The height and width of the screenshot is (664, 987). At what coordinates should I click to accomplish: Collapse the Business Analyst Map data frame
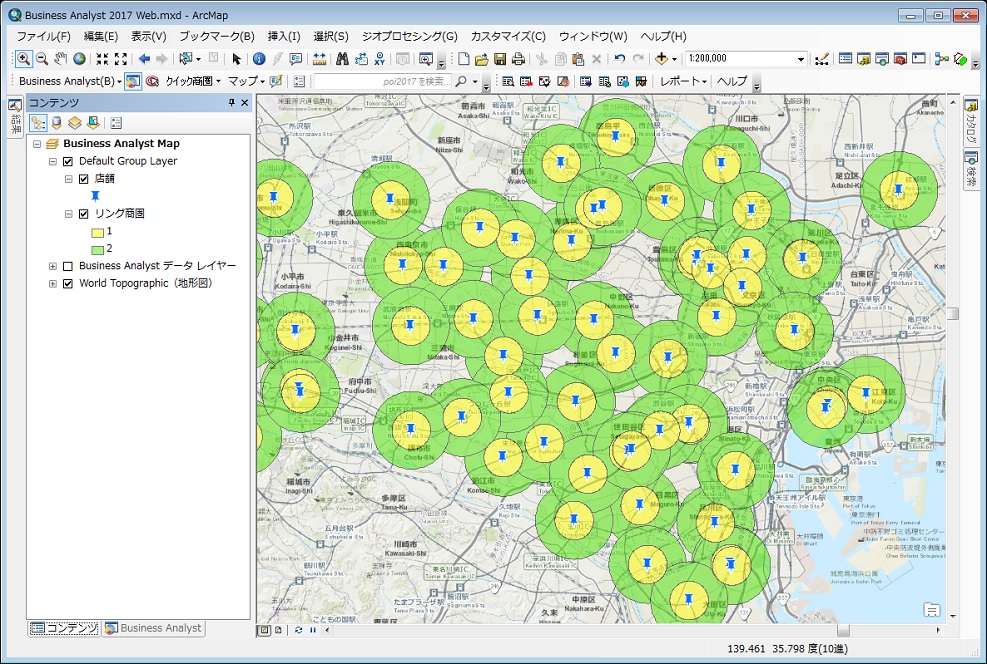coord(37,144)
